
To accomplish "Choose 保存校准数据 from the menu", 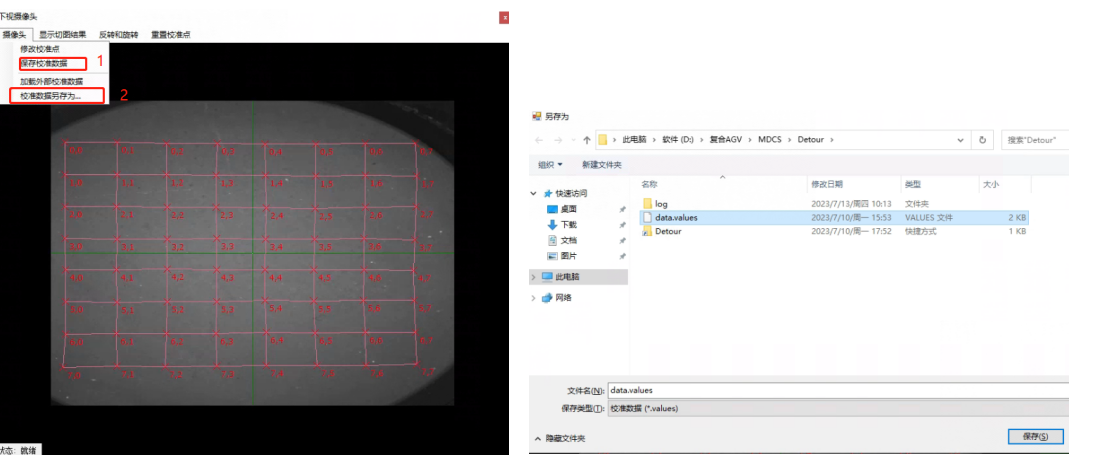I will 52,63.
